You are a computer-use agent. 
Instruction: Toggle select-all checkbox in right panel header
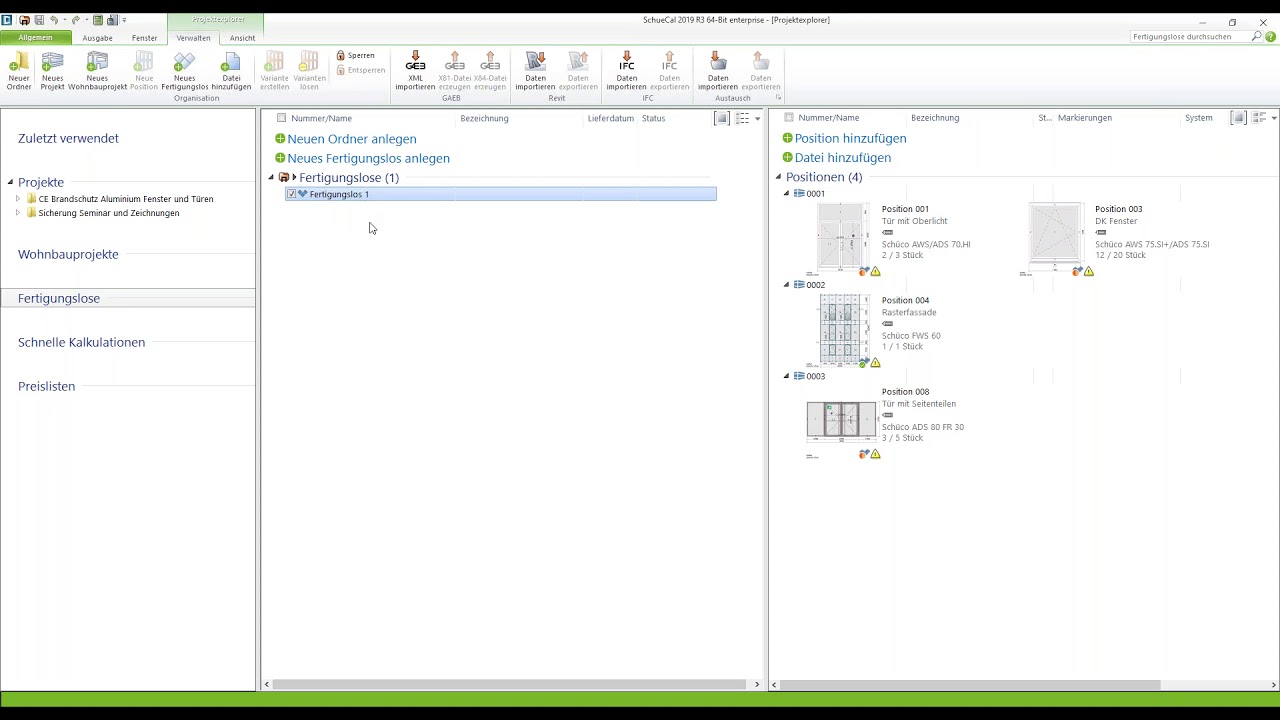(789, 118)
